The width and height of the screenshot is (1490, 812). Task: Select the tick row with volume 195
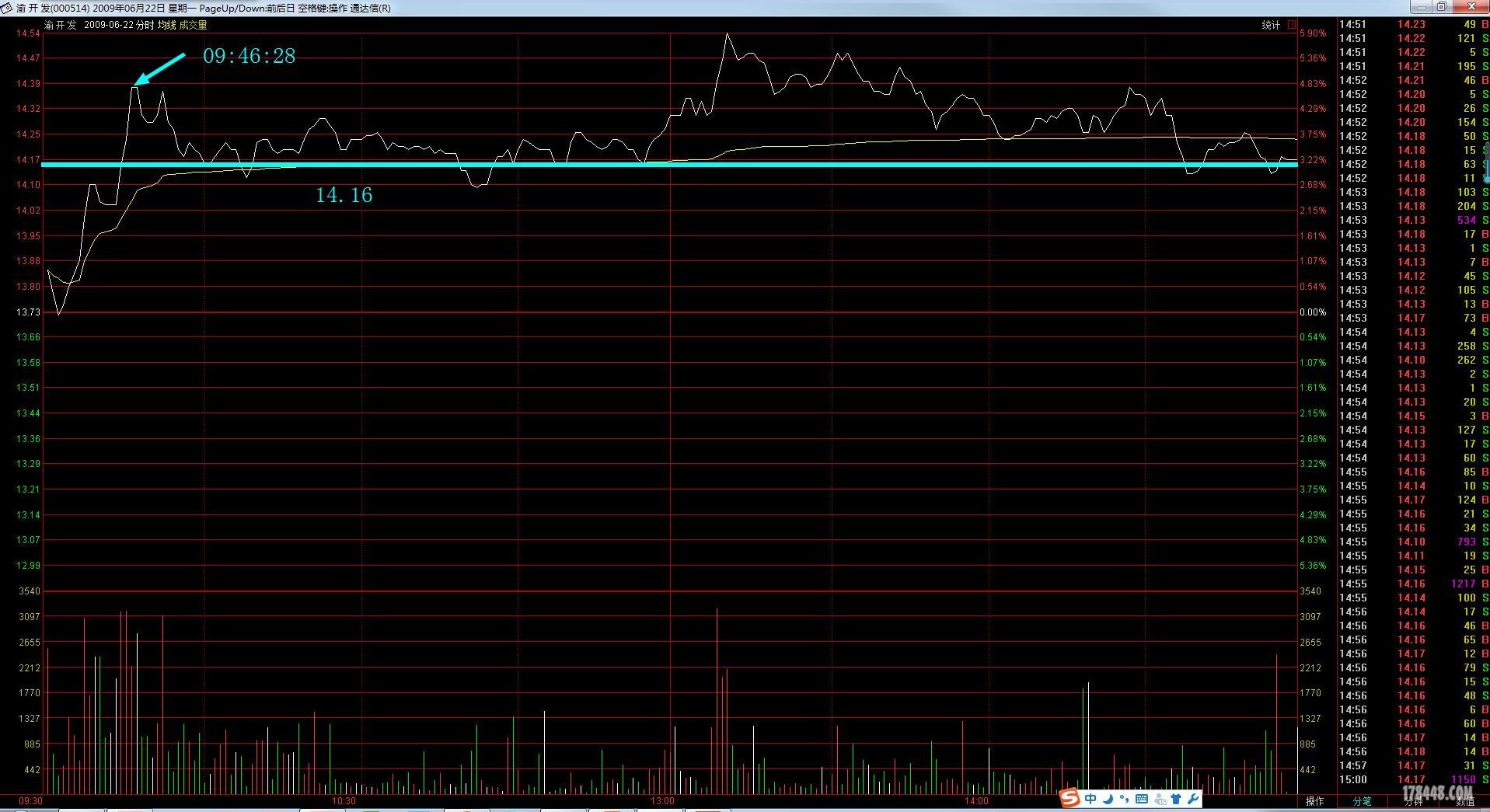[1413, 66]
